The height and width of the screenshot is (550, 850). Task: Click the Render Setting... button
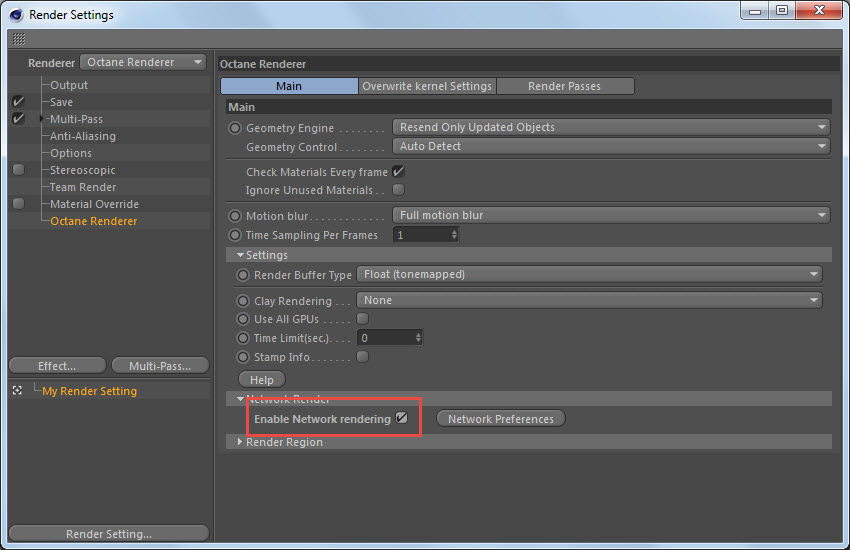pyautogui.click(x=109, y=534)
